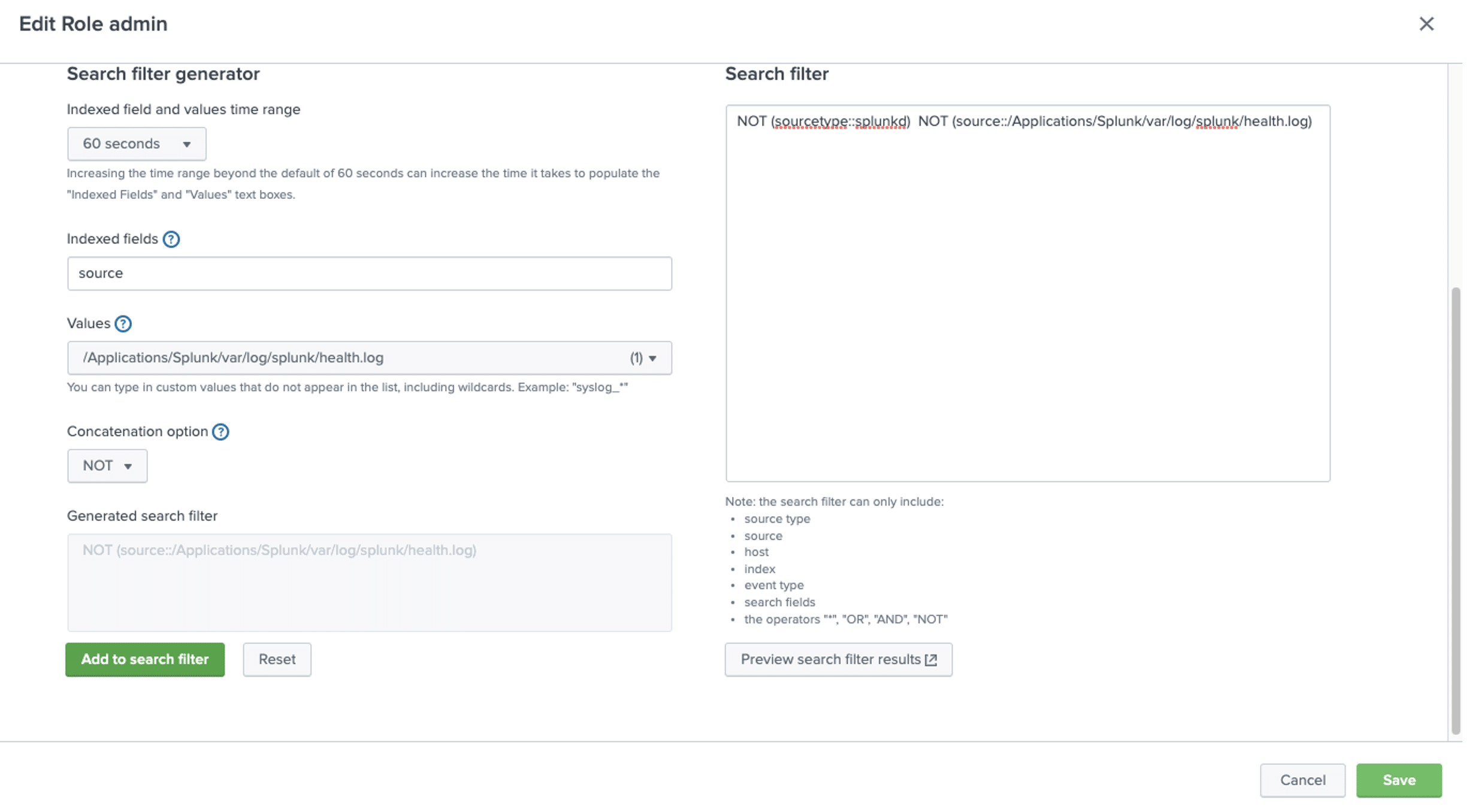This screenshot has width=1469, height=812.
Task: Click the (1) selected count in Values
Action: pyautogui.click(x=636, y=358)
